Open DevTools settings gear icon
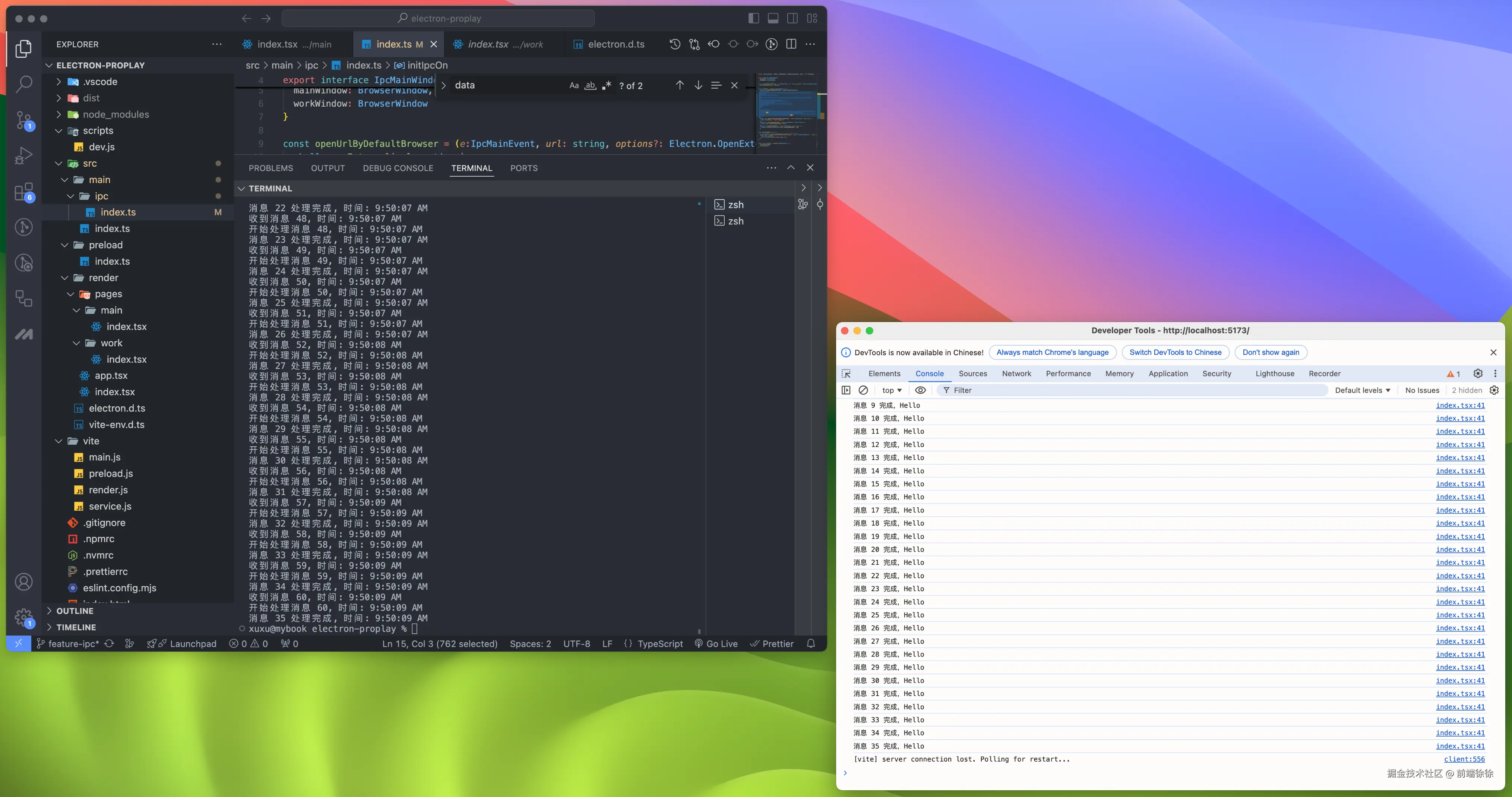This screenshot has height=797, width=1512. [x=1477, y=374]
